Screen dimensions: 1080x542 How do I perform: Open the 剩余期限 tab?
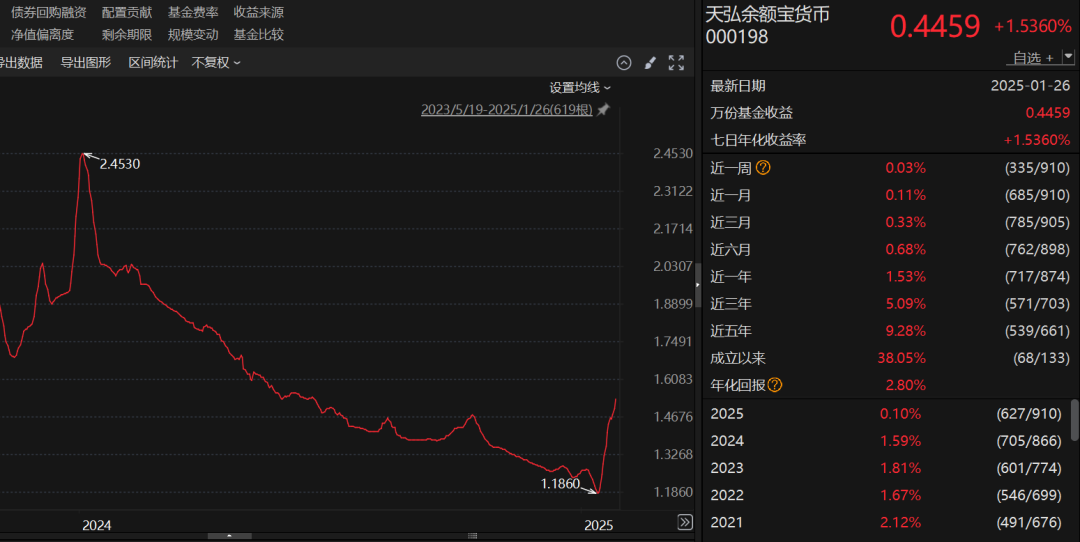click(x=127, y=34)
